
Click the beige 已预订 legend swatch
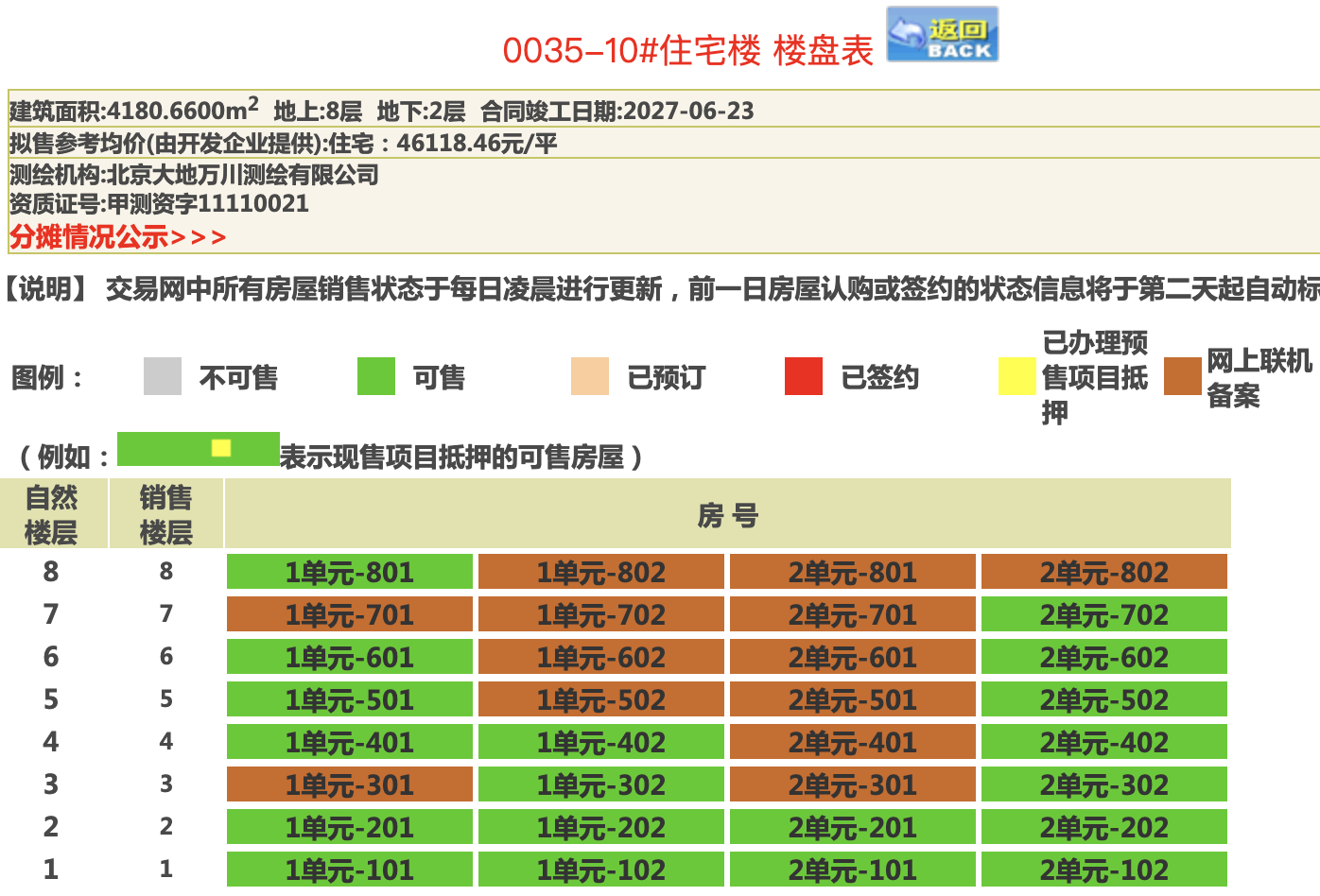pyautogui.click(x=589, y=376)
